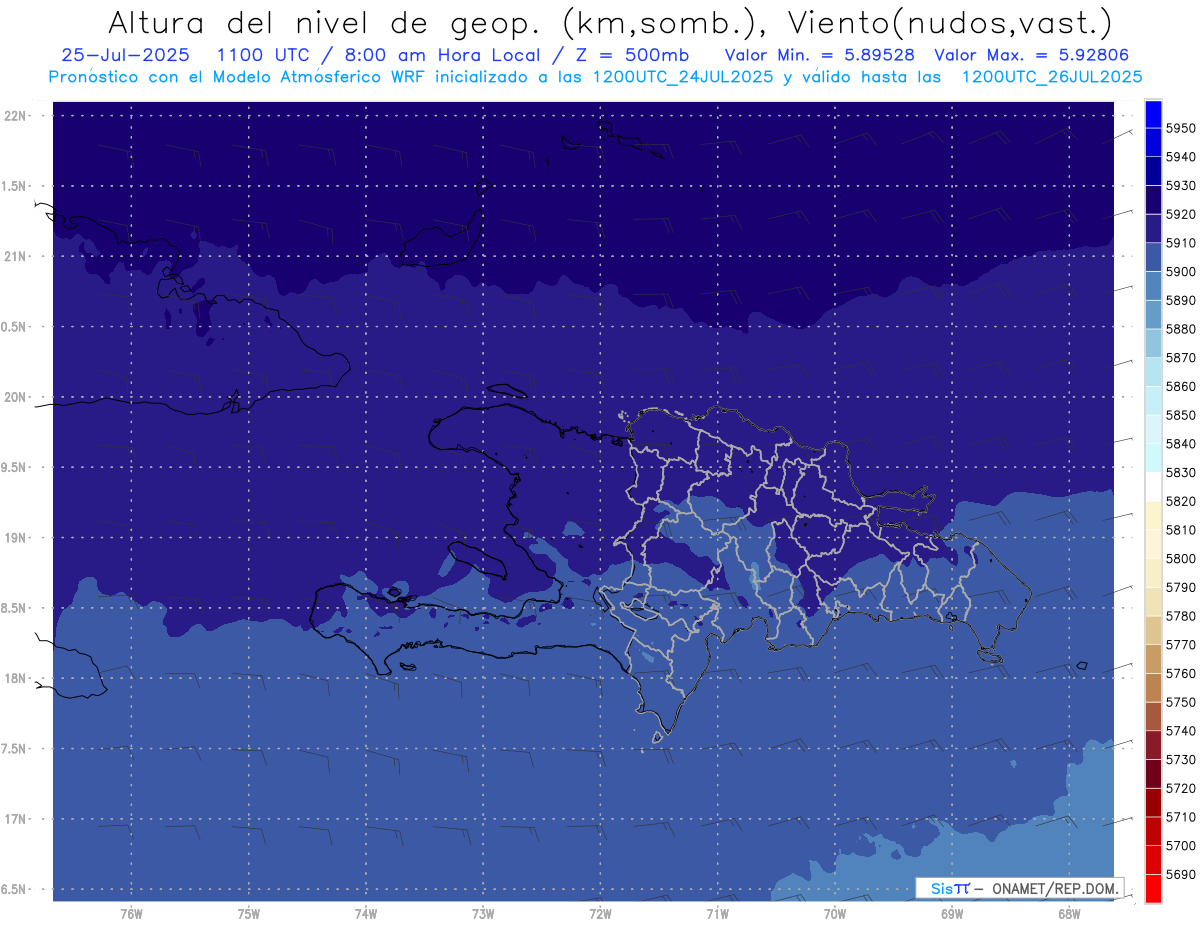The width and height of the screenshot is (1200, 927).
Task: Click the '17N' latitude label
Action: pyautogui.click(x=15, y=820)
